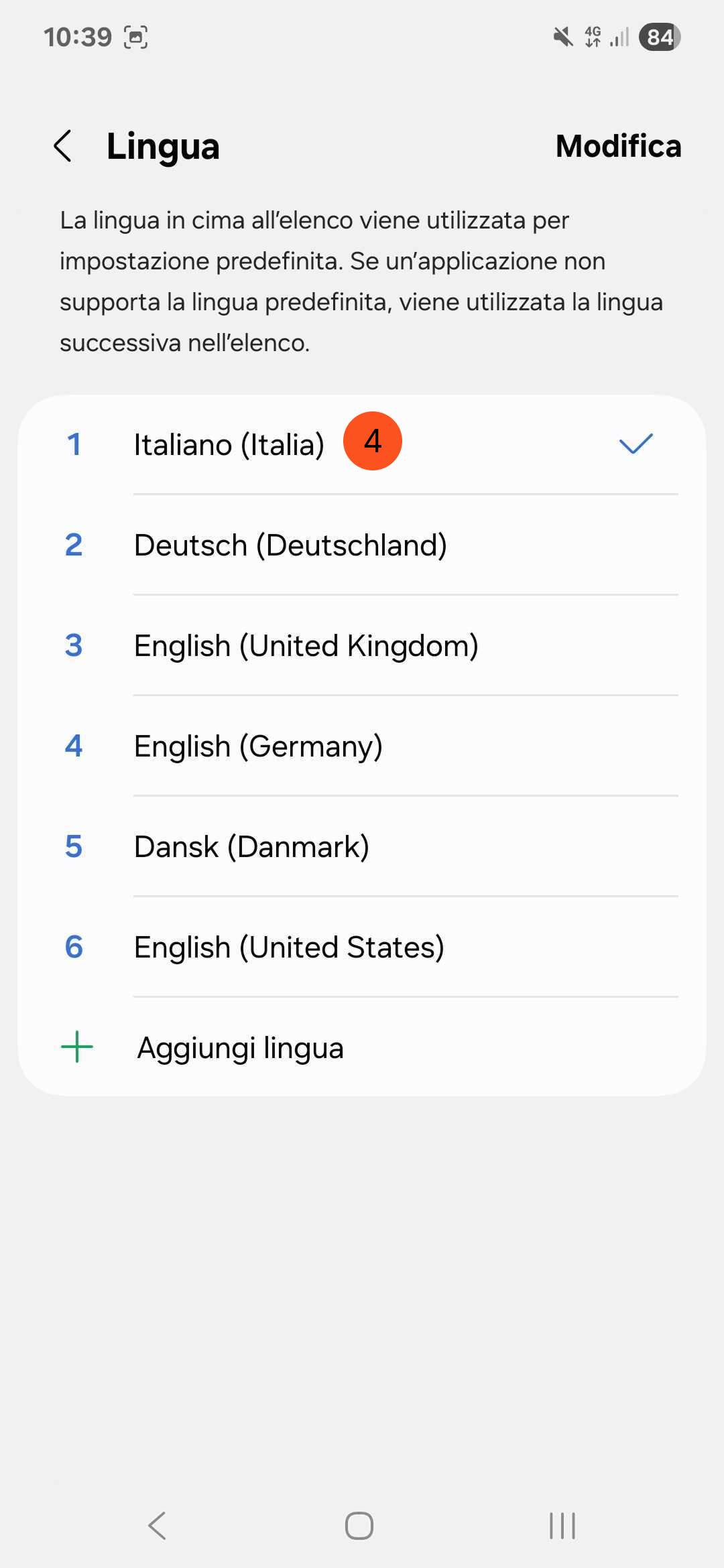This screenshot has height=1568, width=724.
Task: Tap the screenshot icon in status bar
Action: pyautogui.click(x=136, y=37)
